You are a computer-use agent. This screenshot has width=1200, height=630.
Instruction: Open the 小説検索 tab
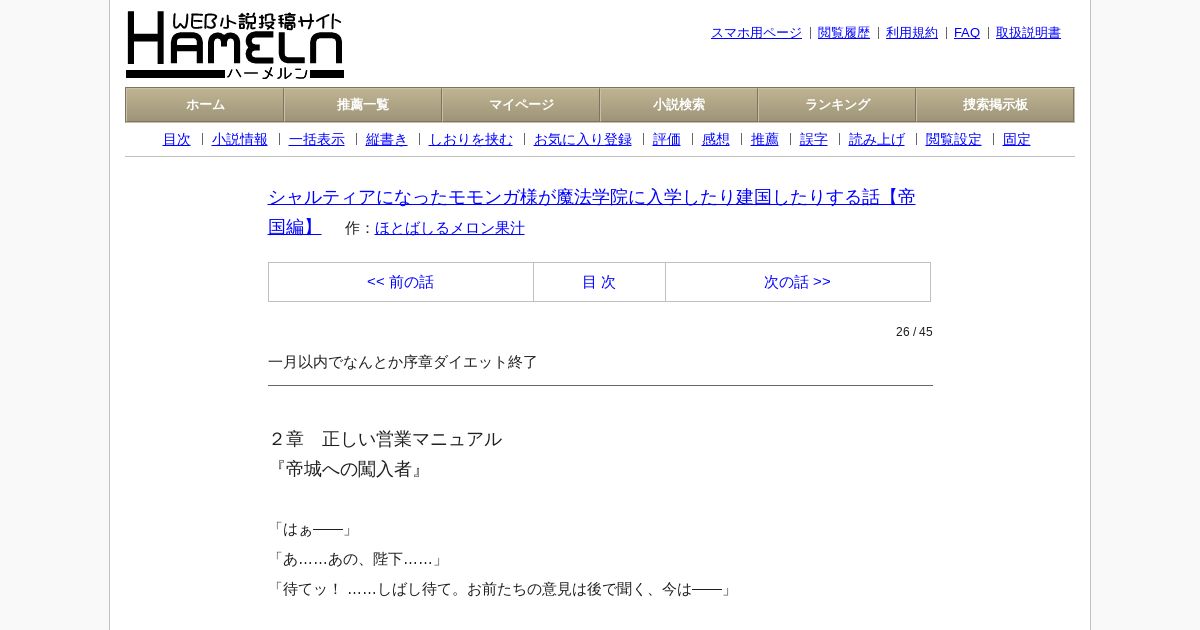pos(679,105)
